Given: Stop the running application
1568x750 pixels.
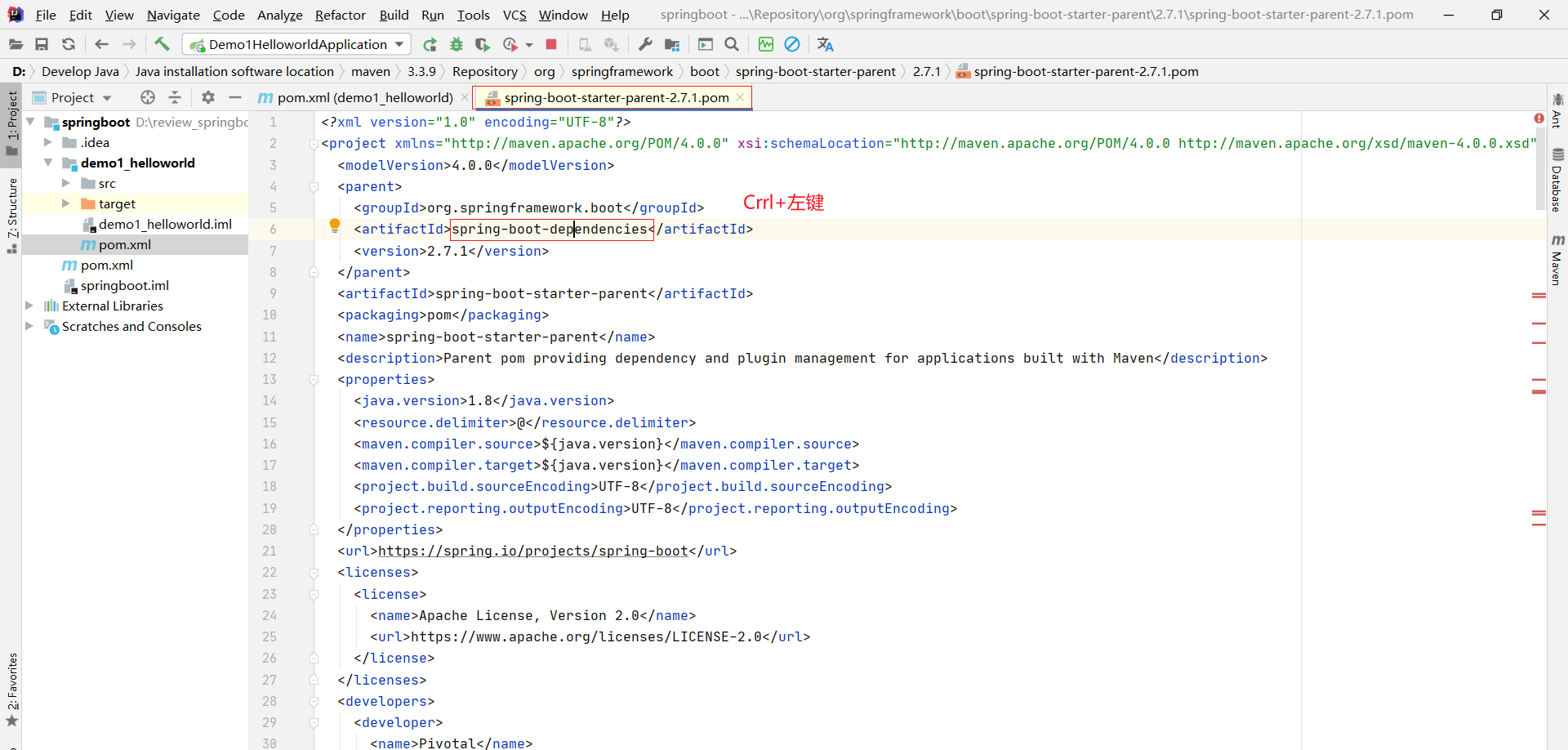Looking at the screenshot, I should pos(551,44).
